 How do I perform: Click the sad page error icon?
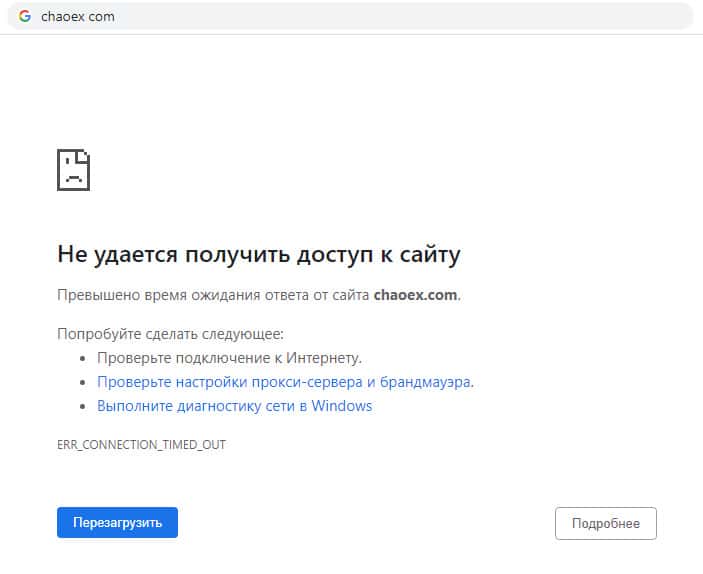(73, 169)
